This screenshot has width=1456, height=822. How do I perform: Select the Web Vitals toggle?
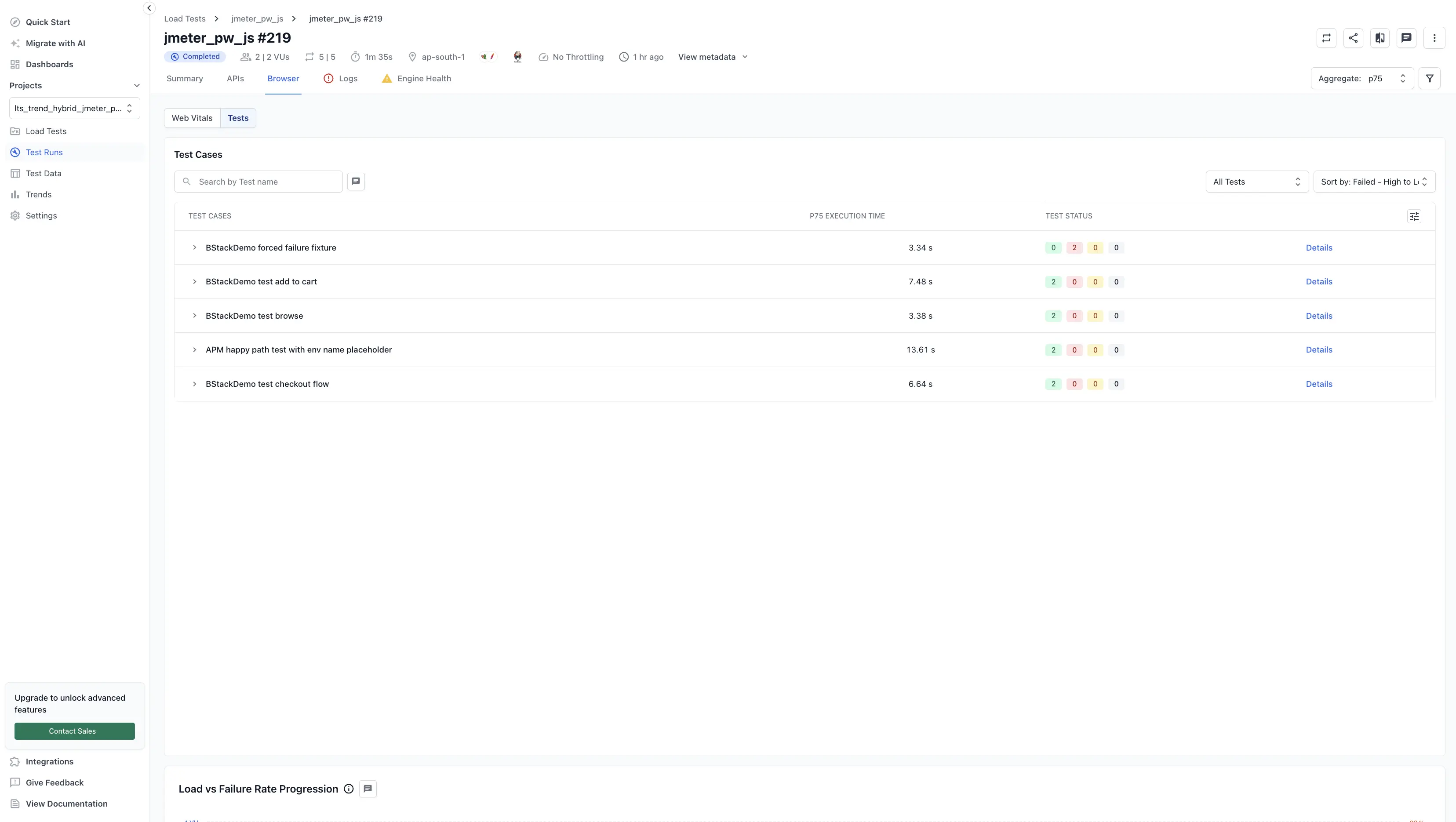coord(192,118)
